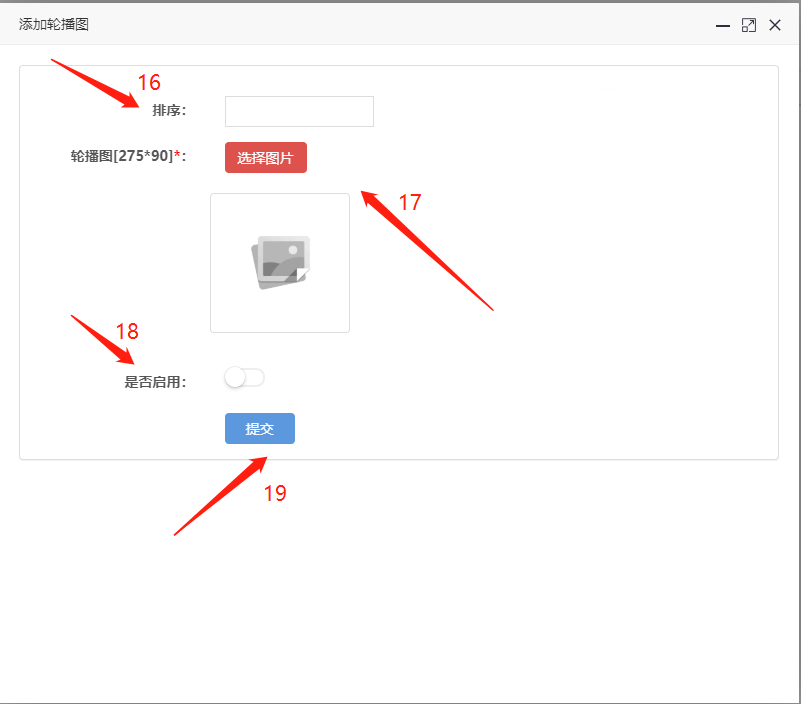Click the red annotation number 17
Screen dimensions: 801x704
(x=410, y=203)
